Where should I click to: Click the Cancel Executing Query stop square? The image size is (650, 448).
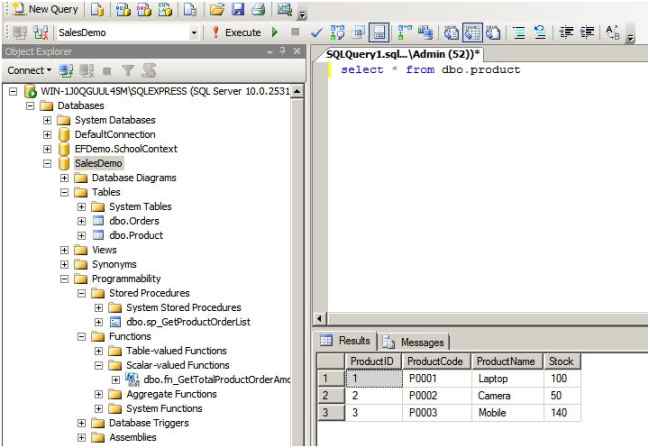(295, 32)
